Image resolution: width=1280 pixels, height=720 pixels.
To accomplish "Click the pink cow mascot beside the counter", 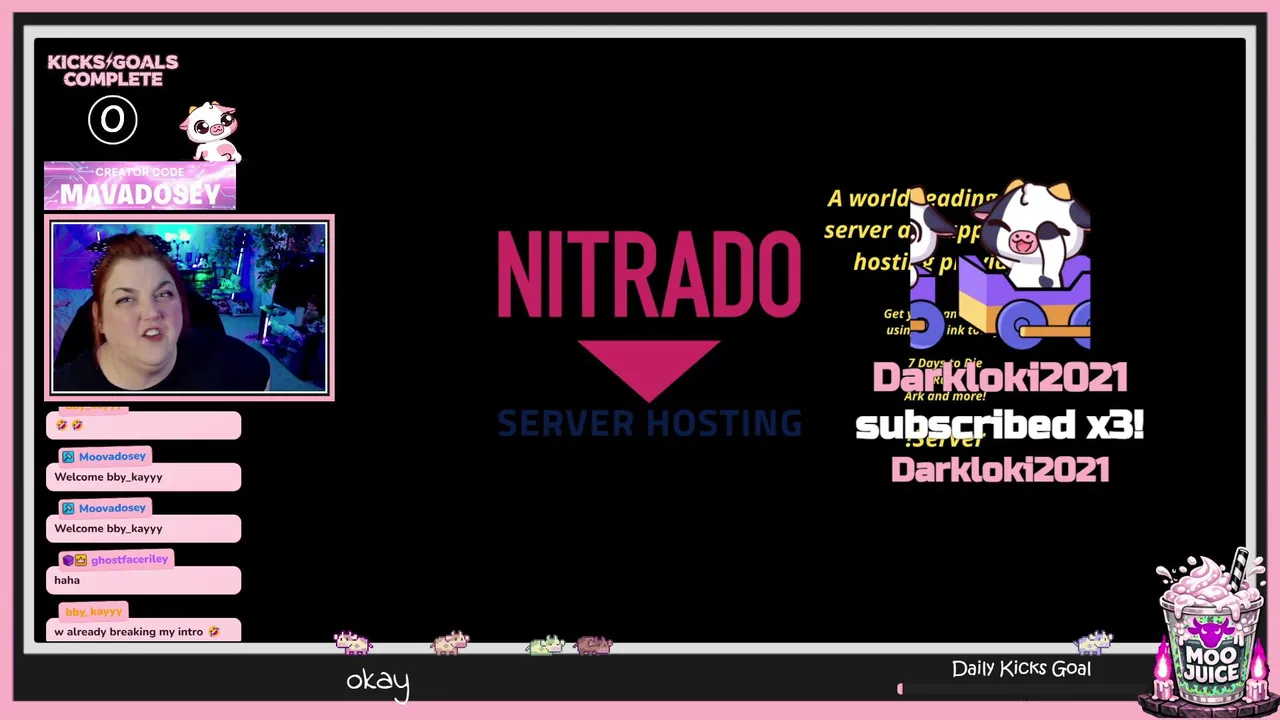I will [210, 131].
